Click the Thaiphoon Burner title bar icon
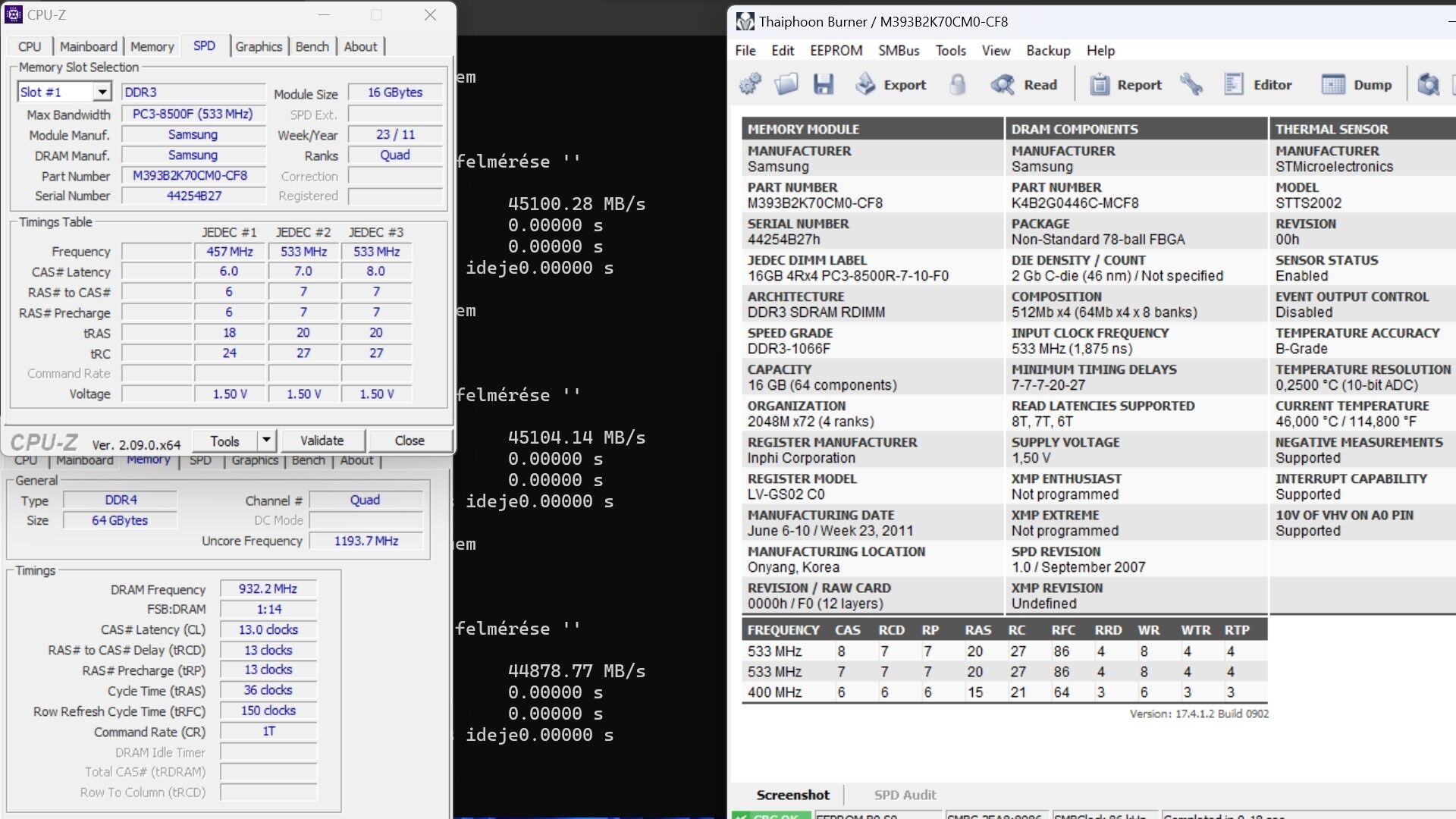 pyautogui.click(x=745, y=21)
